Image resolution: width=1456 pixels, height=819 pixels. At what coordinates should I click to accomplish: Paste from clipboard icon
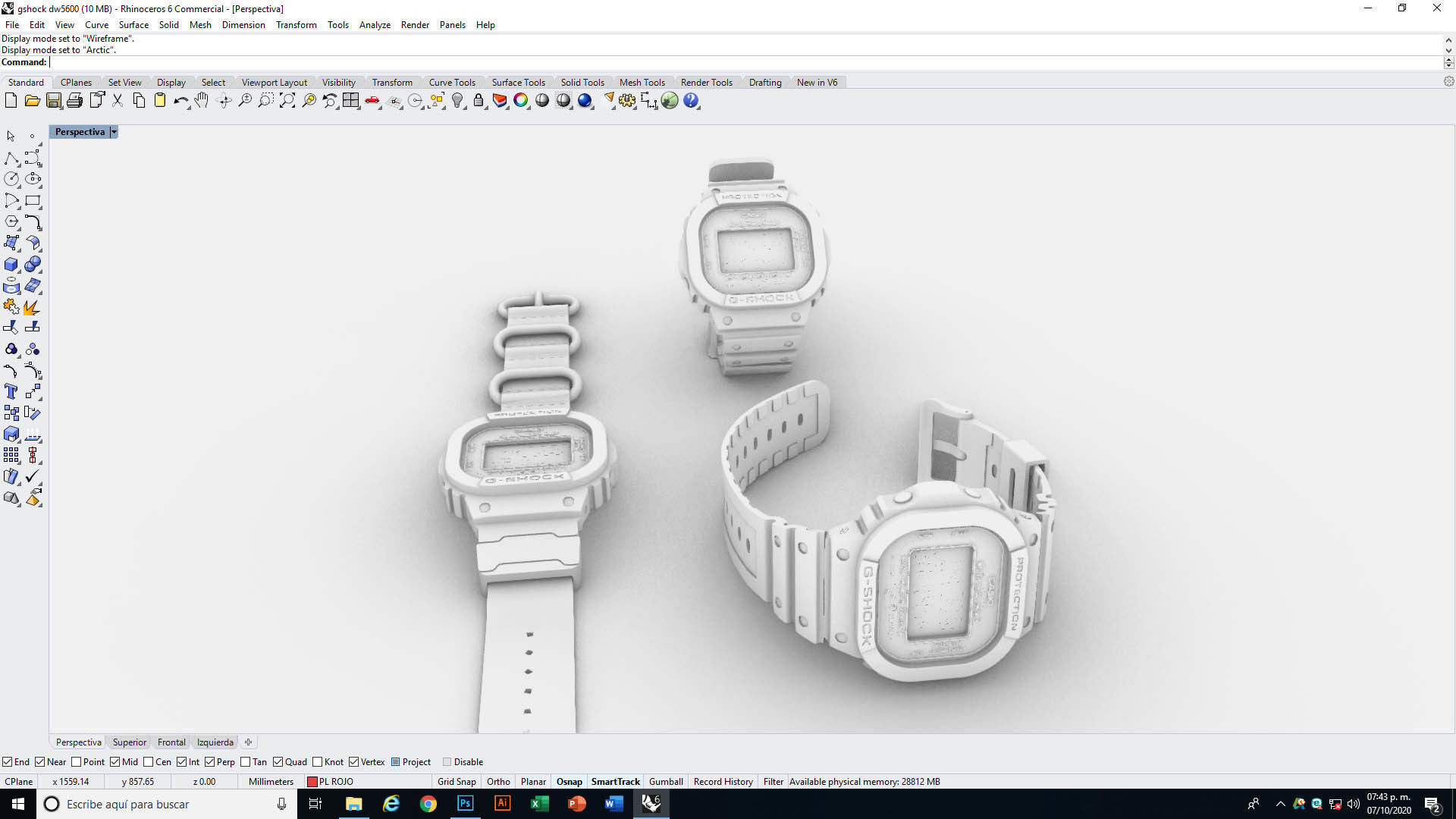coord(160,101)
